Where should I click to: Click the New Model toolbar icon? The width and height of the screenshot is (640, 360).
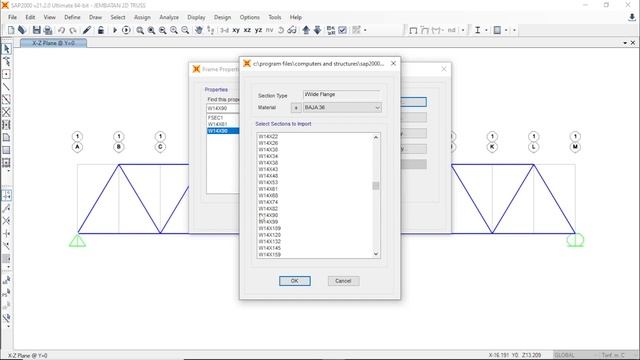pyautogui.click(x=11, y=30)
